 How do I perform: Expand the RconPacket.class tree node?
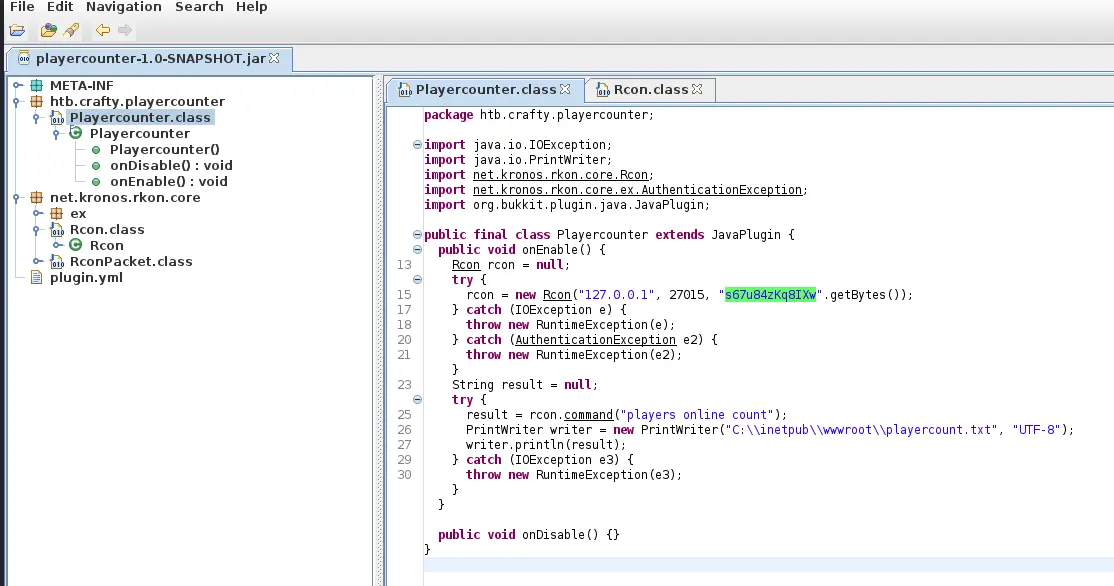37,261
